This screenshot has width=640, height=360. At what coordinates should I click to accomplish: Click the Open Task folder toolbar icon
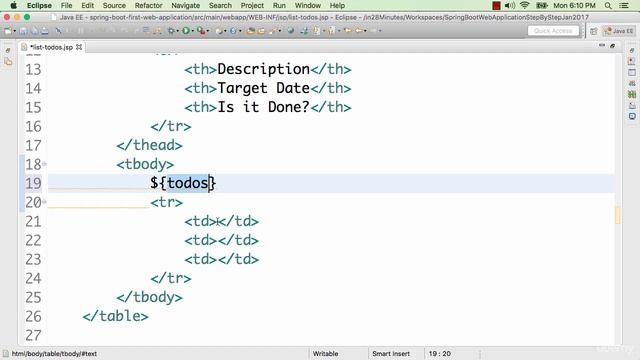261,31
